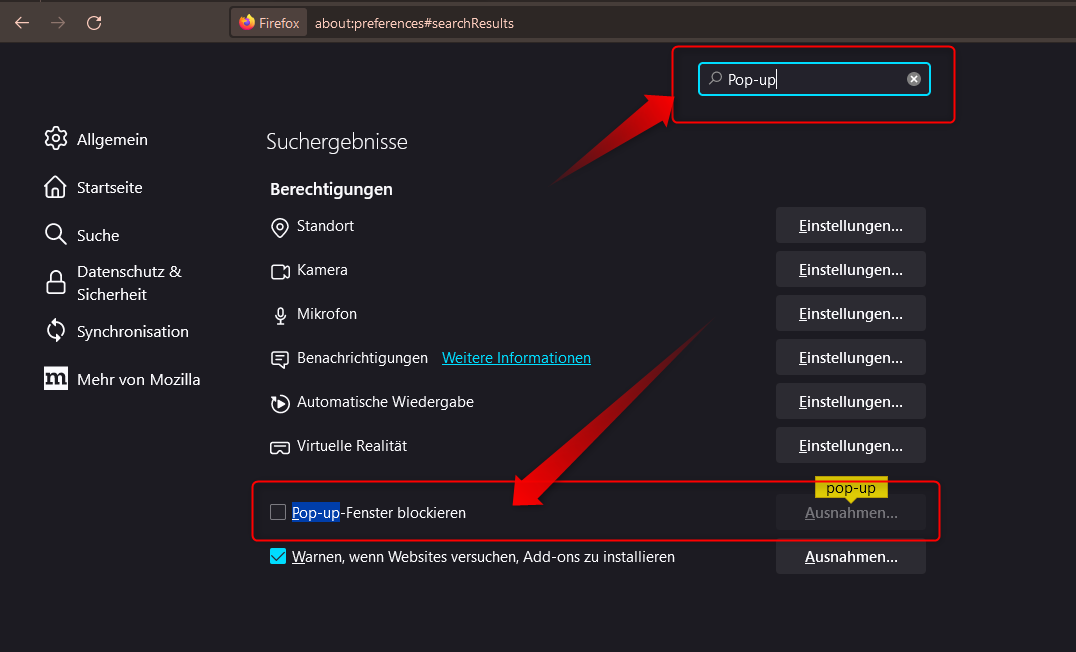This screenshot has width=1076, height=652.
Task: Open Einstellungen for Automatische Wiedergabe
Action: [x=851, y=401]
